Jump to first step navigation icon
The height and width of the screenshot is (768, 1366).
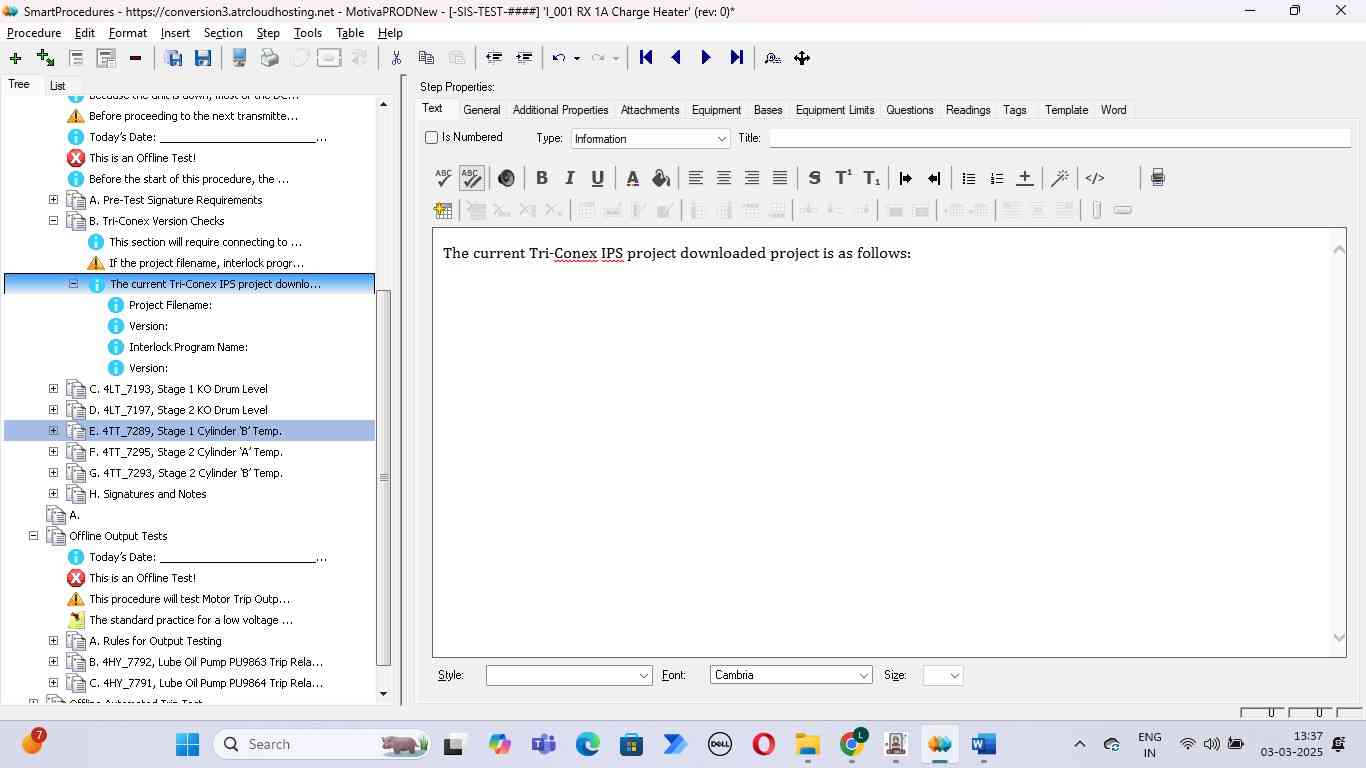tap(646, 58)
